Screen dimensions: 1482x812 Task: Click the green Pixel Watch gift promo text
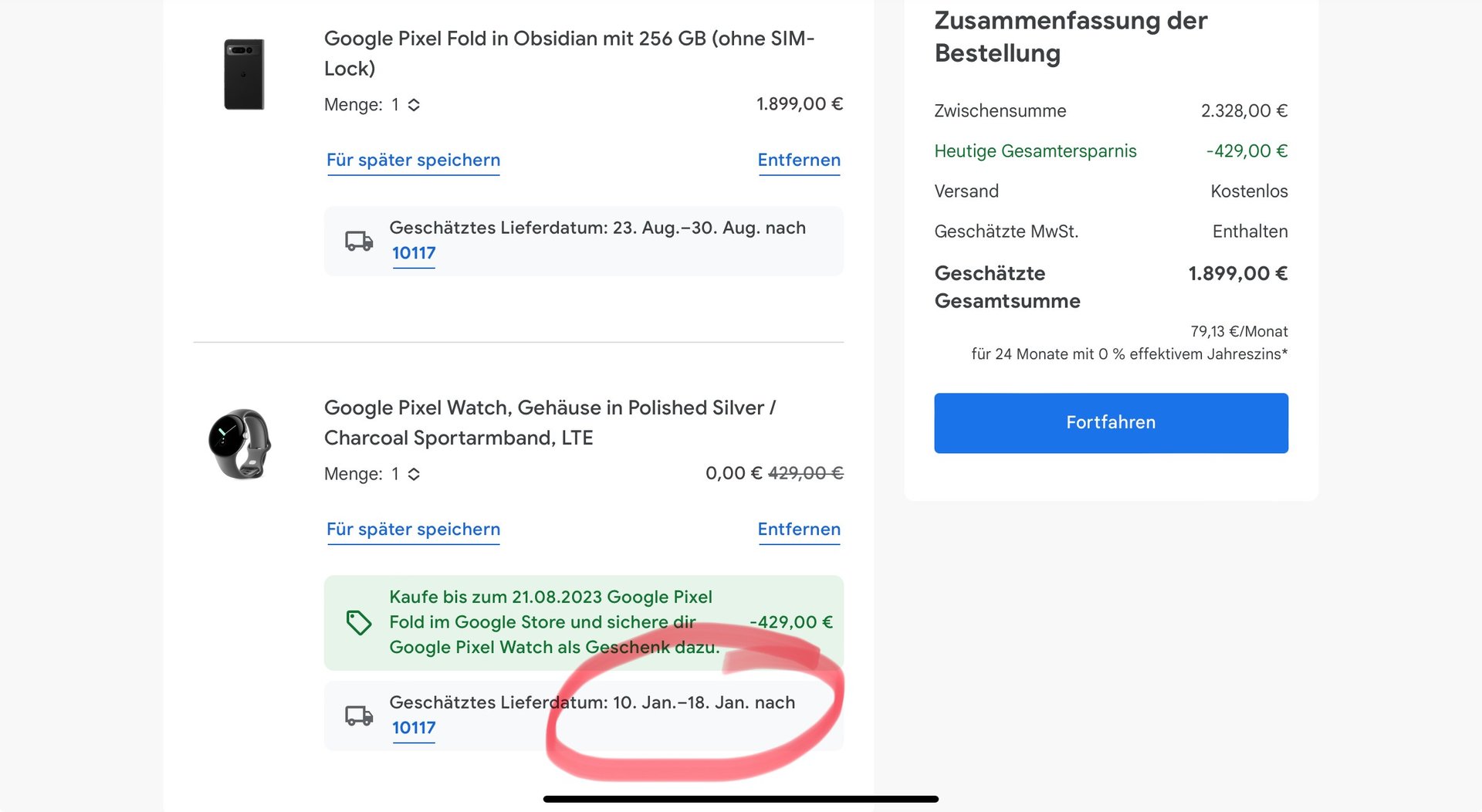click(x=553, y=622)
